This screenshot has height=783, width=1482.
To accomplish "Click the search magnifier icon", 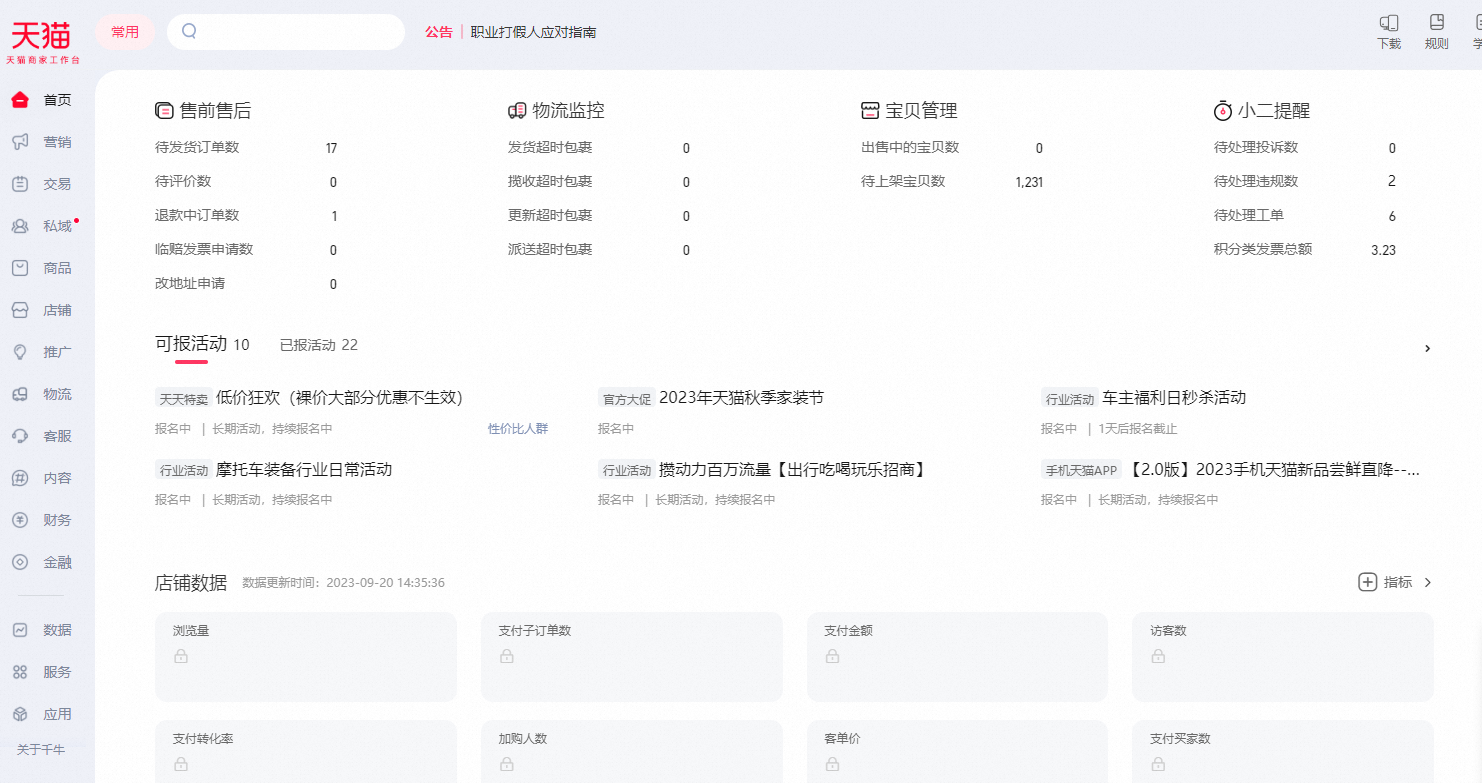I will (x=189, y=31).
